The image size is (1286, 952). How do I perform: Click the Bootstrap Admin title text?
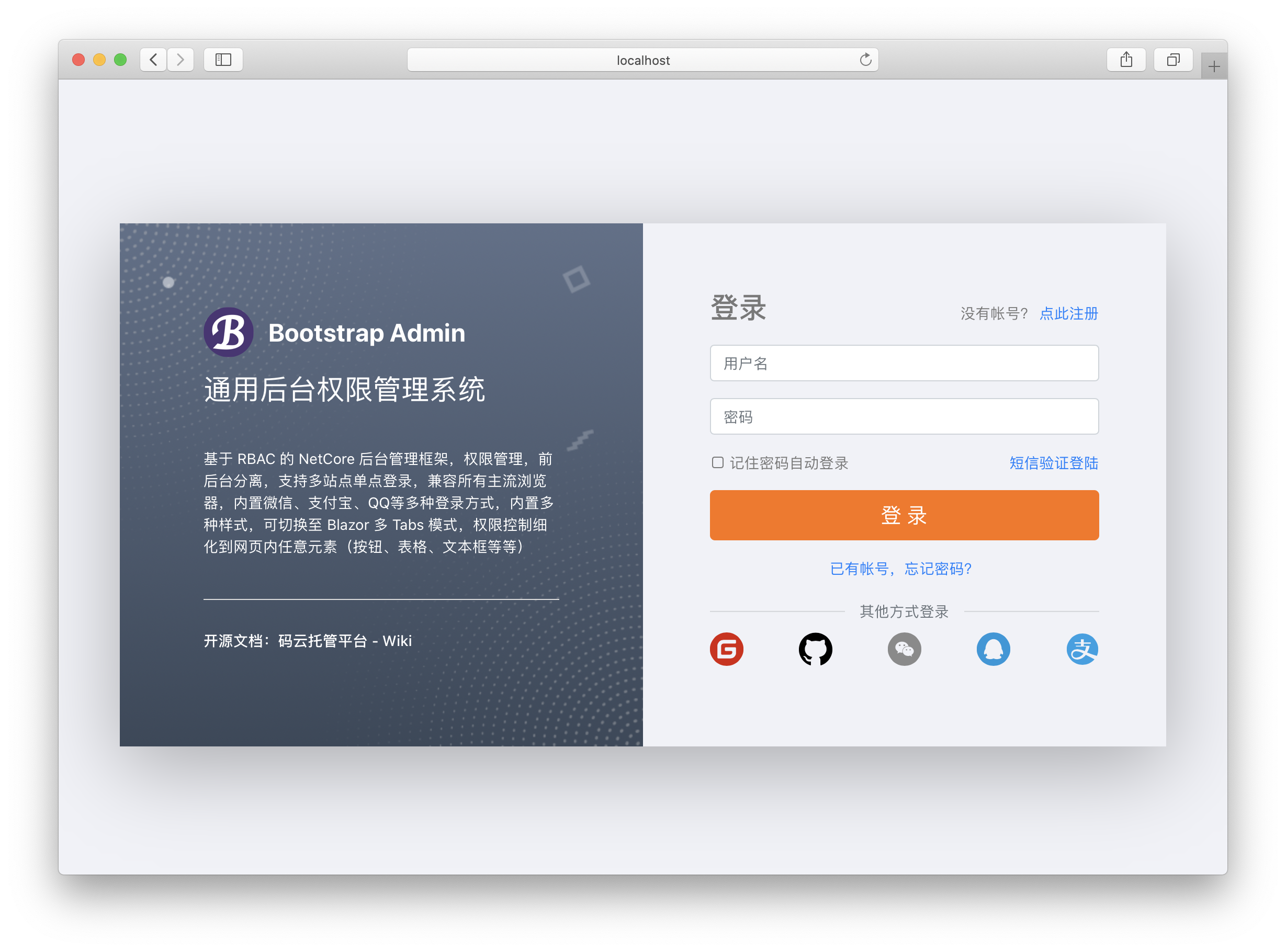tap(367, 333)
